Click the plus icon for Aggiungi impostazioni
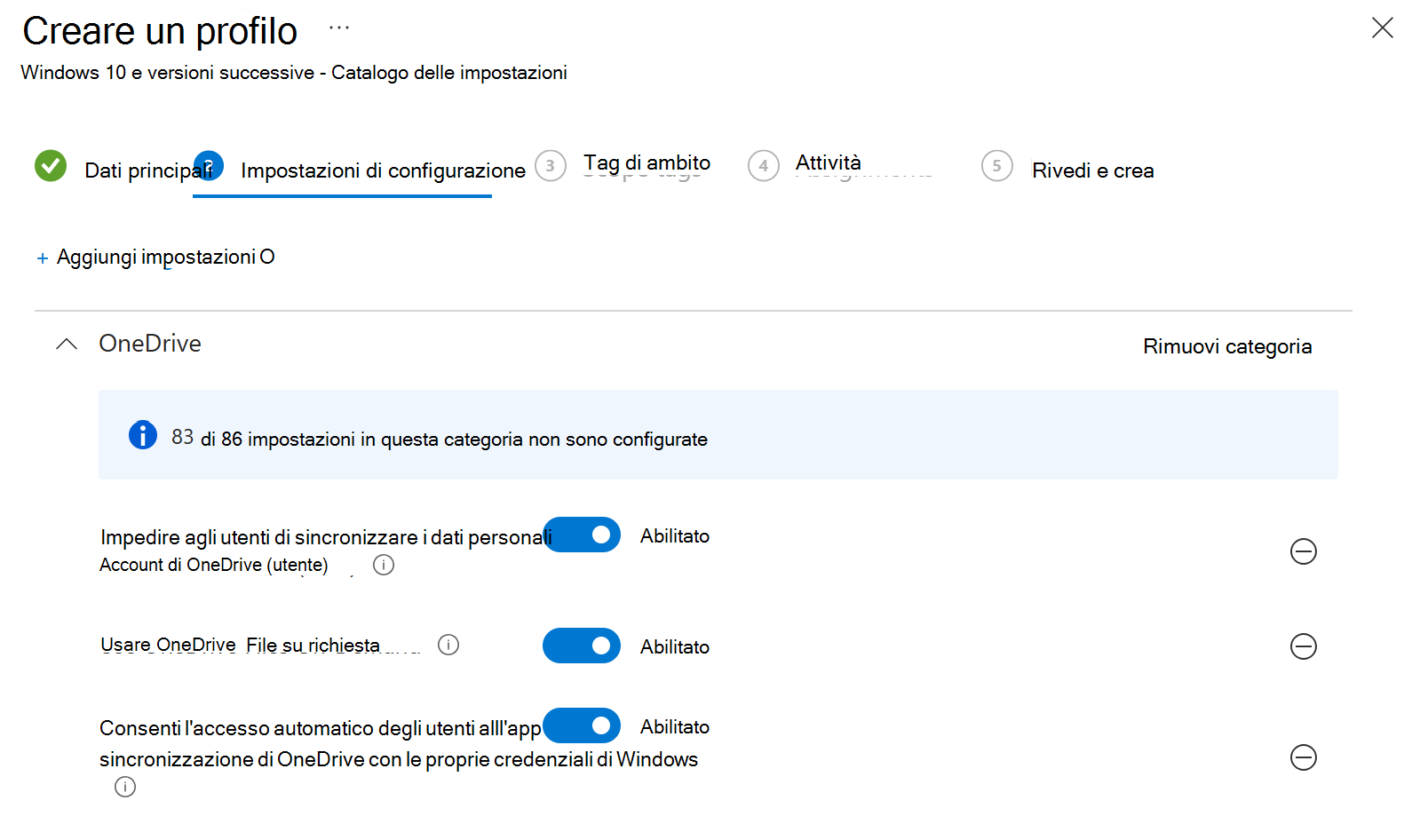1412x840 pixels. click(43, 258)
